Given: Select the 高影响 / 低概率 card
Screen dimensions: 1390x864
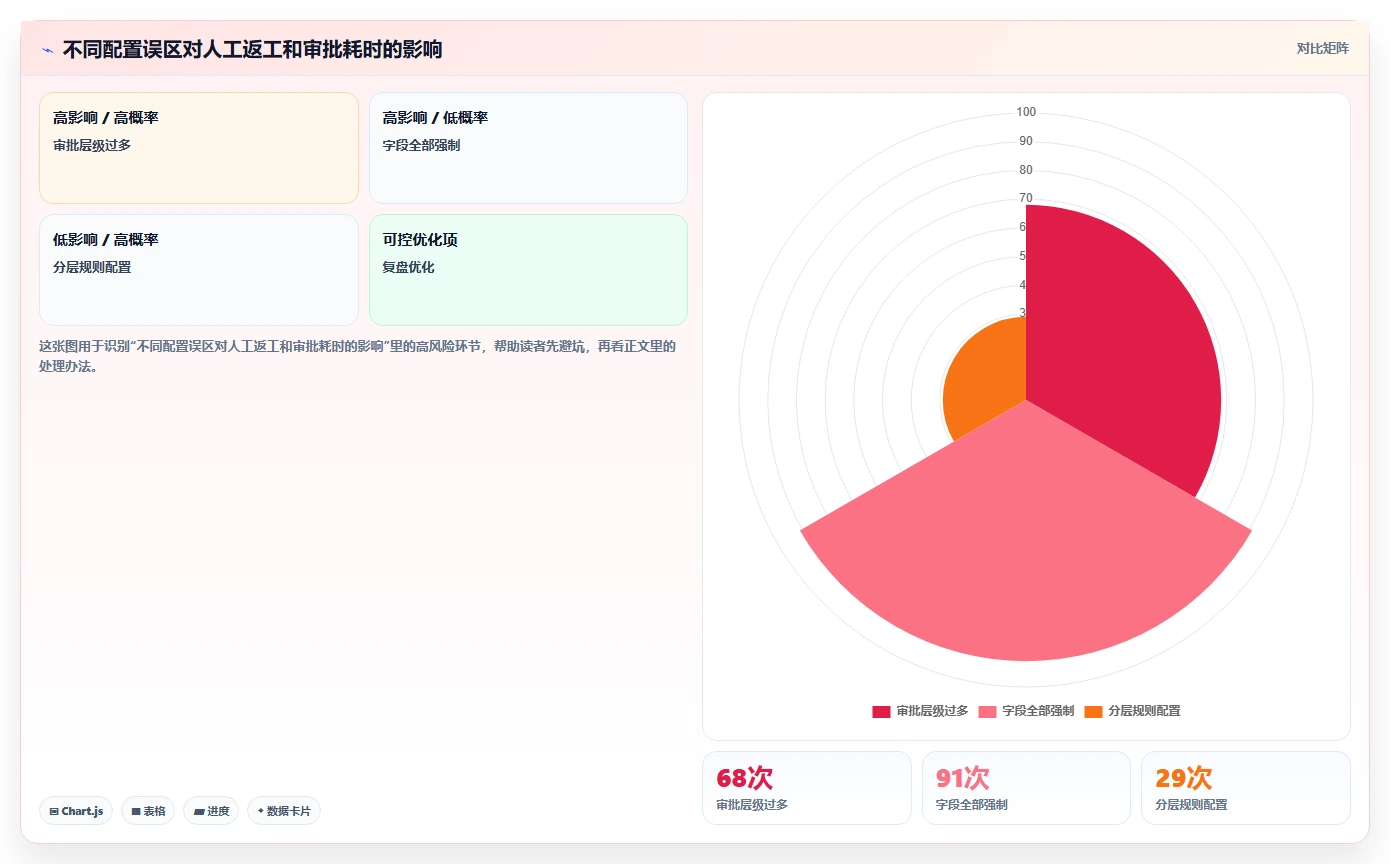Looking at the screenshot, I should pyautogui.click(x=528, y=148).
